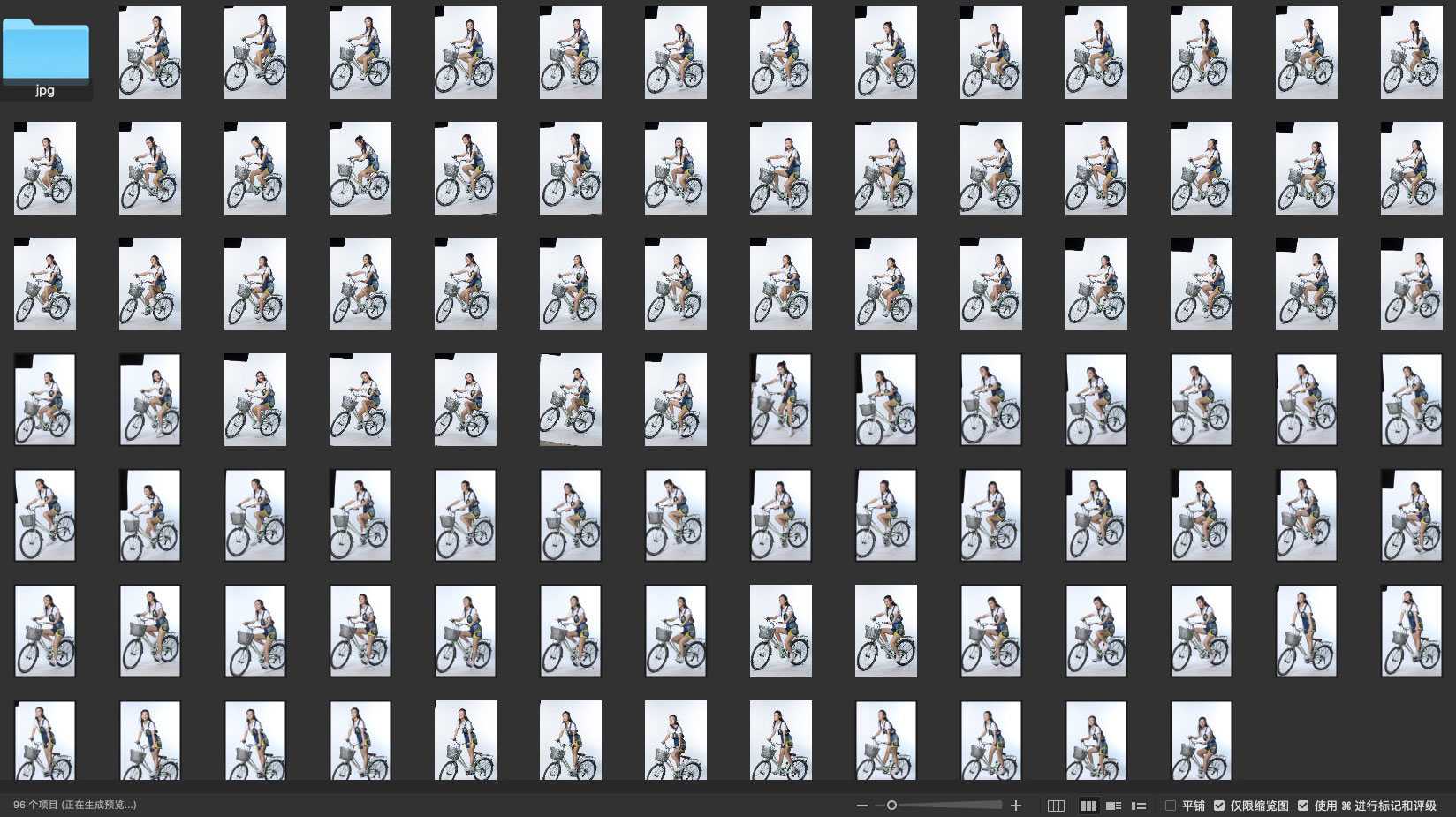Open the jpg folder
This screenshot has width=1456, height=817.
pyautogui.click(x=46, y=52)
